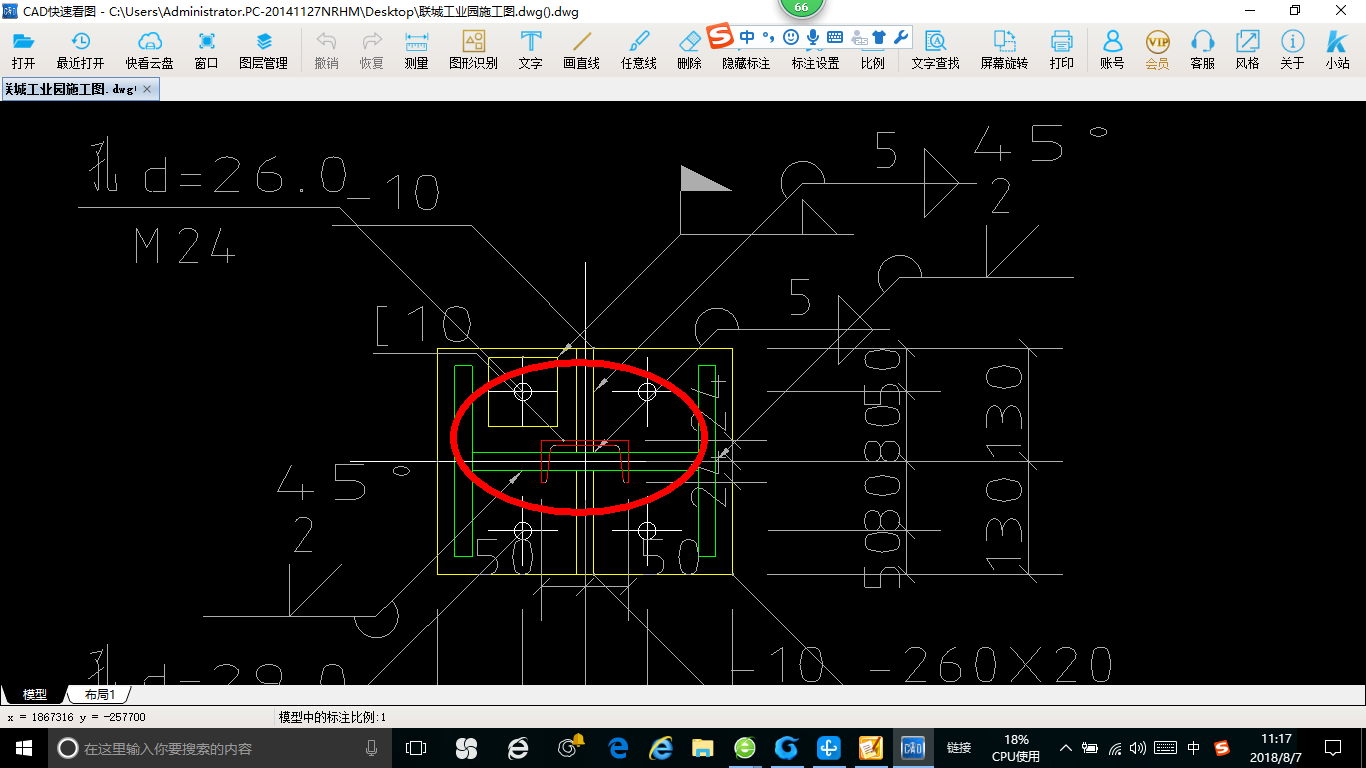1366x768 pixels.
Task: Open the volume speaker tray icon
Action: coord(1137,747)
